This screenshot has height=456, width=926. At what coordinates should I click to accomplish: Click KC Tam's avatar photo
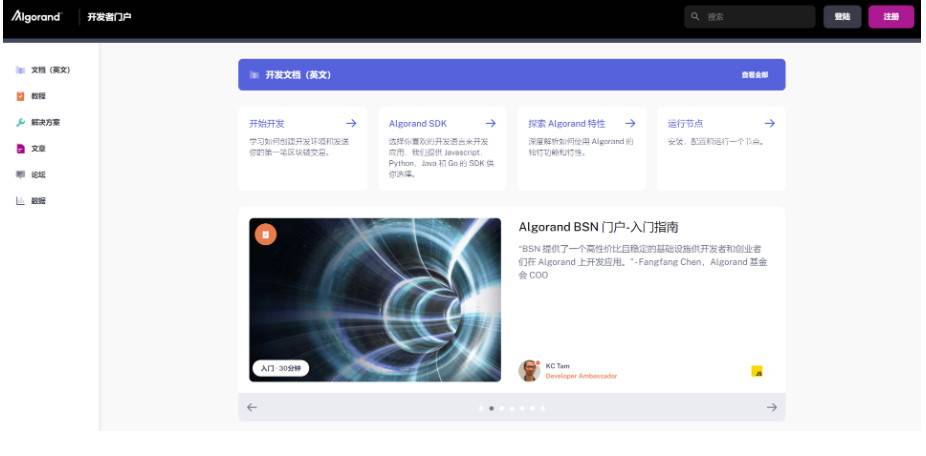point(529,370)
